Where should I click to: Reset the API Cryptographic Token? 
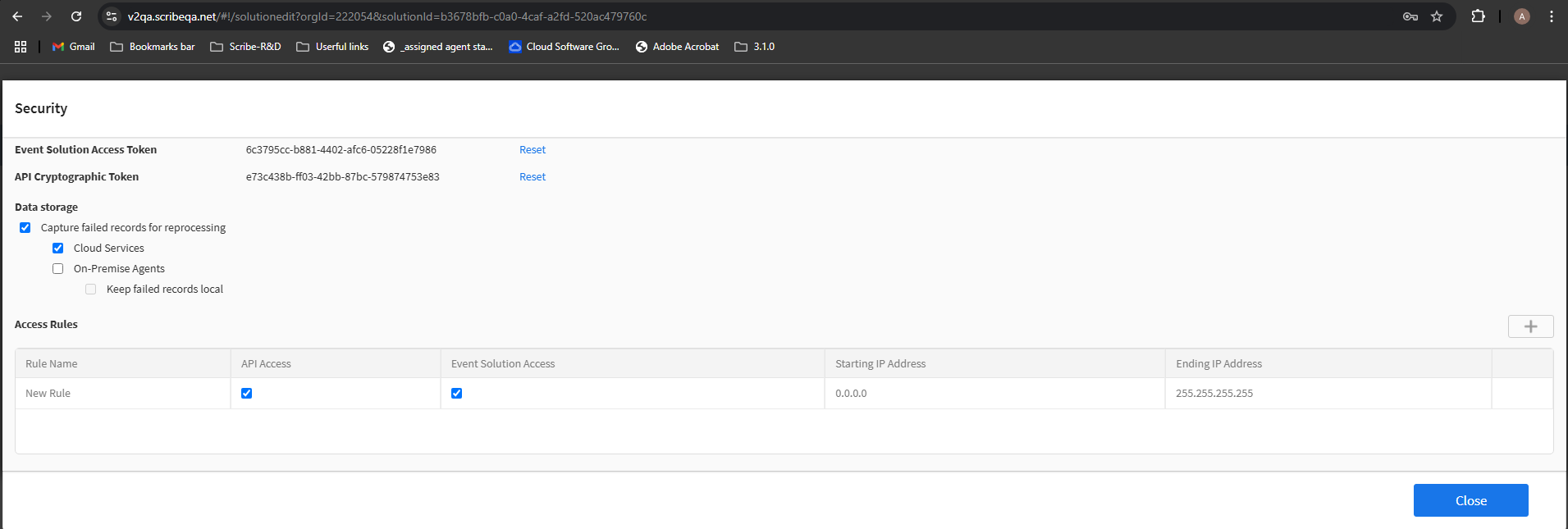pyautogui.click(x=533, y=176)
